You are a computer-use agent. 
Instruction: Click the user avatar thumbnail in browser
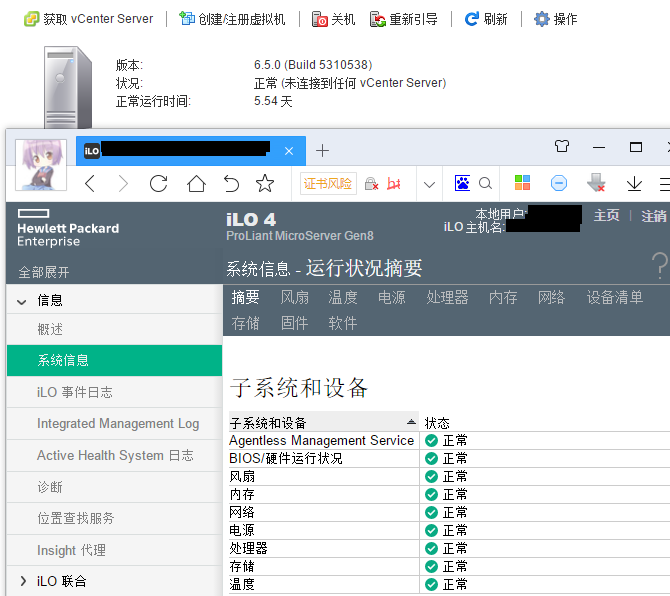[x=41, y=164]
